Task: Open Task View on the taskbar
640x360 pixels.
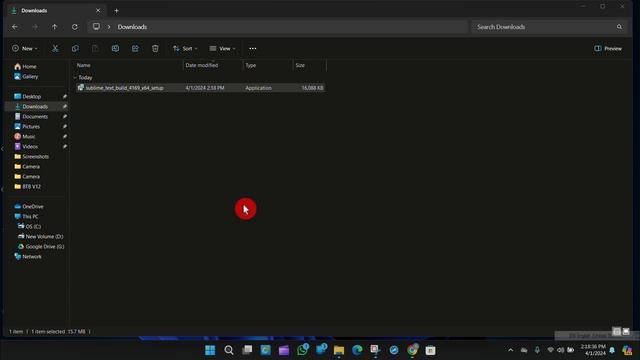Action: pyautogui.click(x=247, y=350)
